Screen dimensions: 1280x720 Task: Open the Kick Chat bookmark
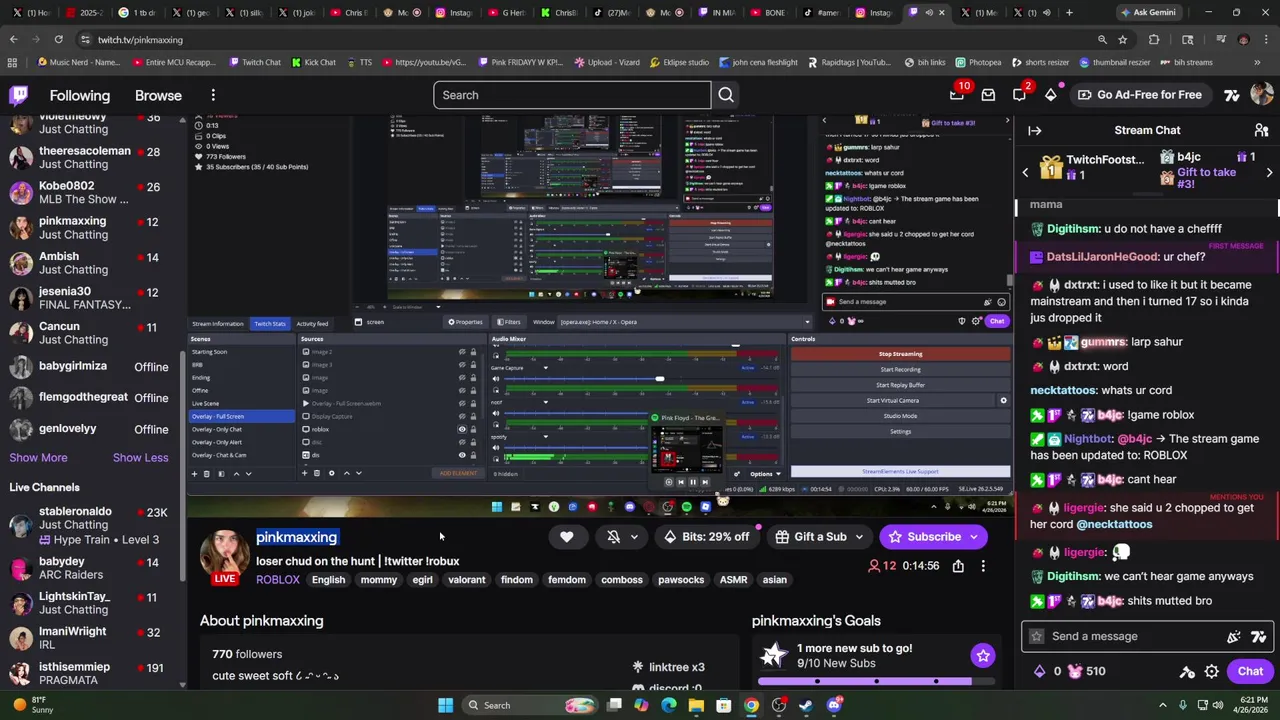click(313, 62)
